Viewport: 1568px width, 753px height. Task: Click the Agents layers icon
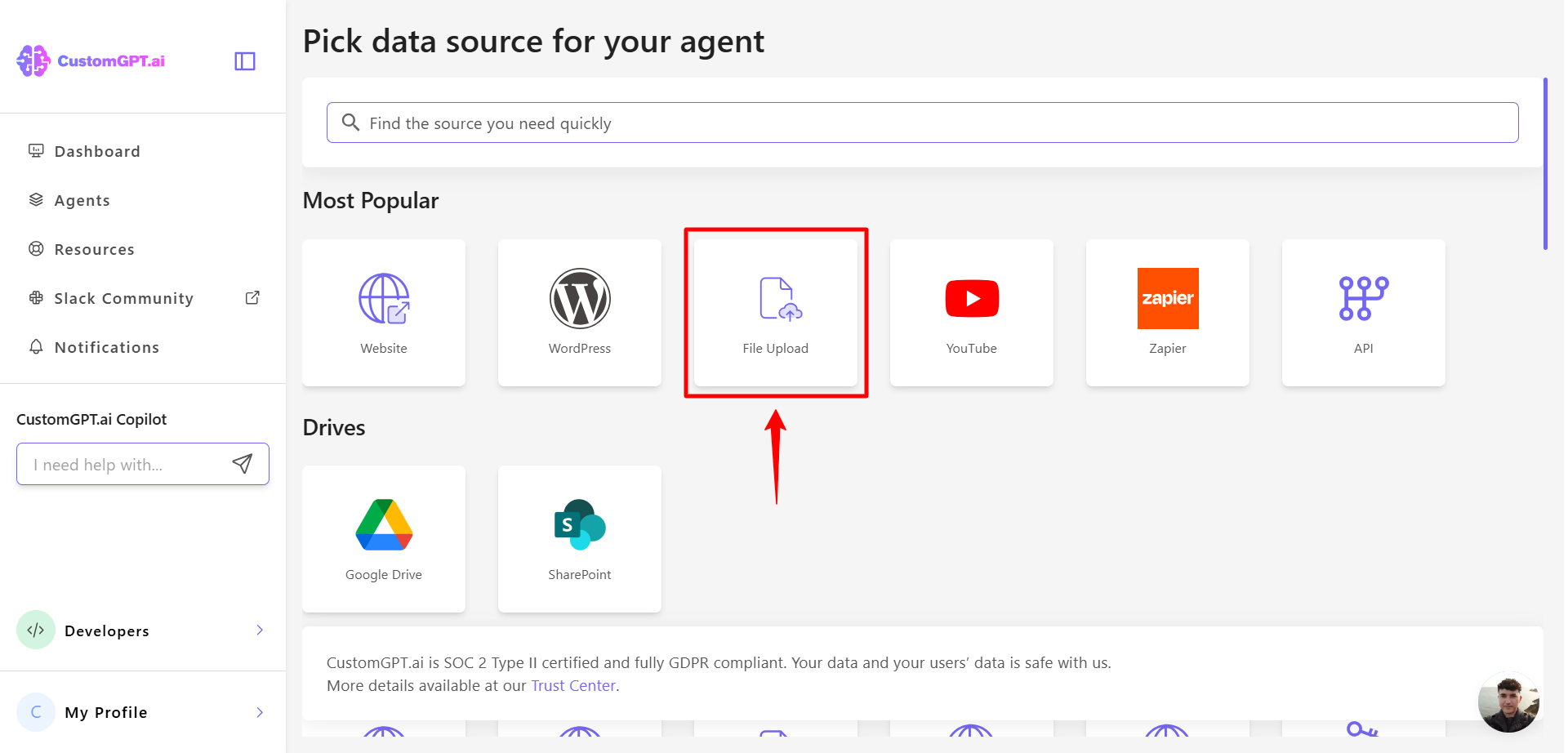click(36, 200)
